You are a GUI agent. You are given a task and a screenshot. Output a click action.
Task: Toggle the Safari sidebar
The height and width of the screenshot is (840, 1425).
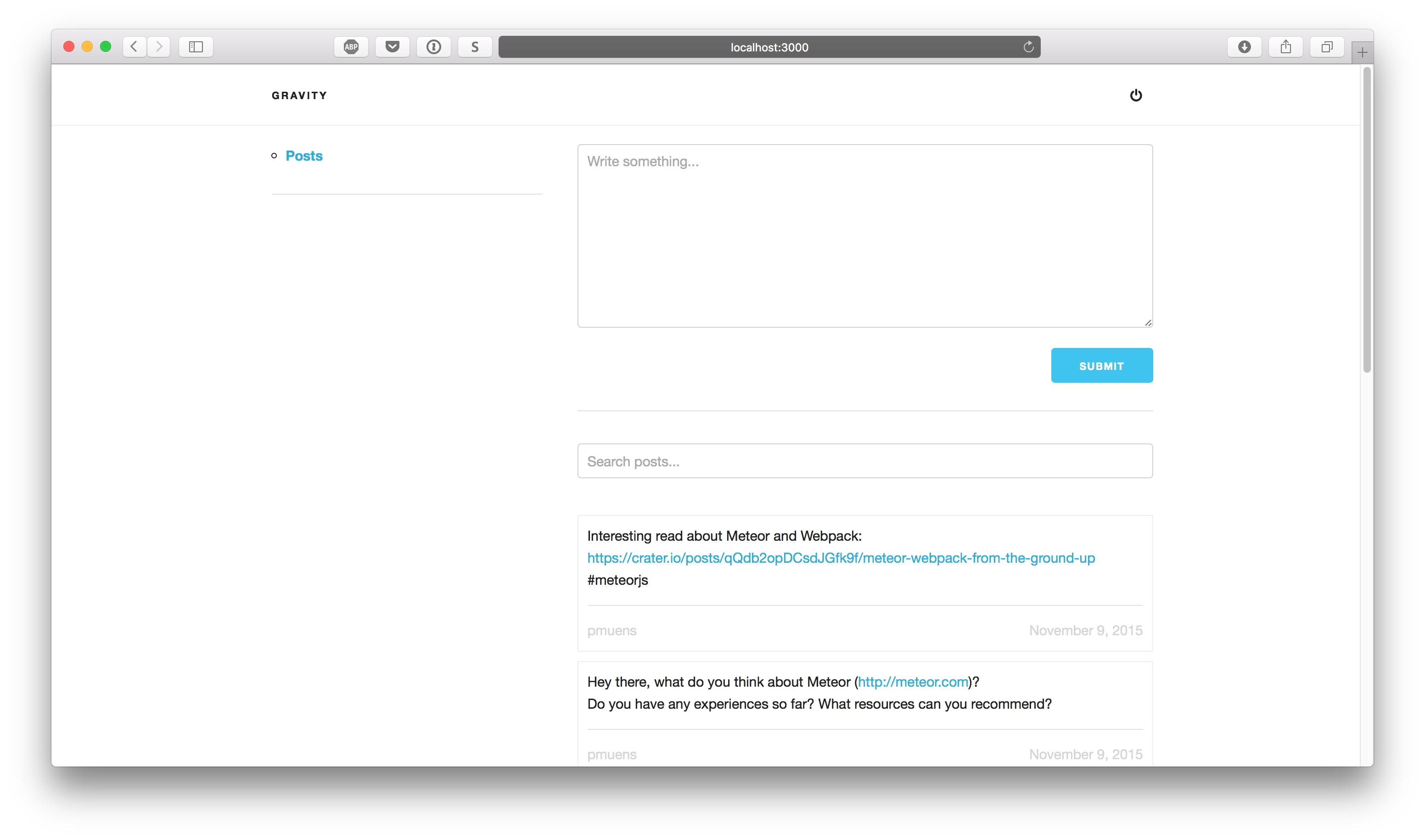(196, 47)
